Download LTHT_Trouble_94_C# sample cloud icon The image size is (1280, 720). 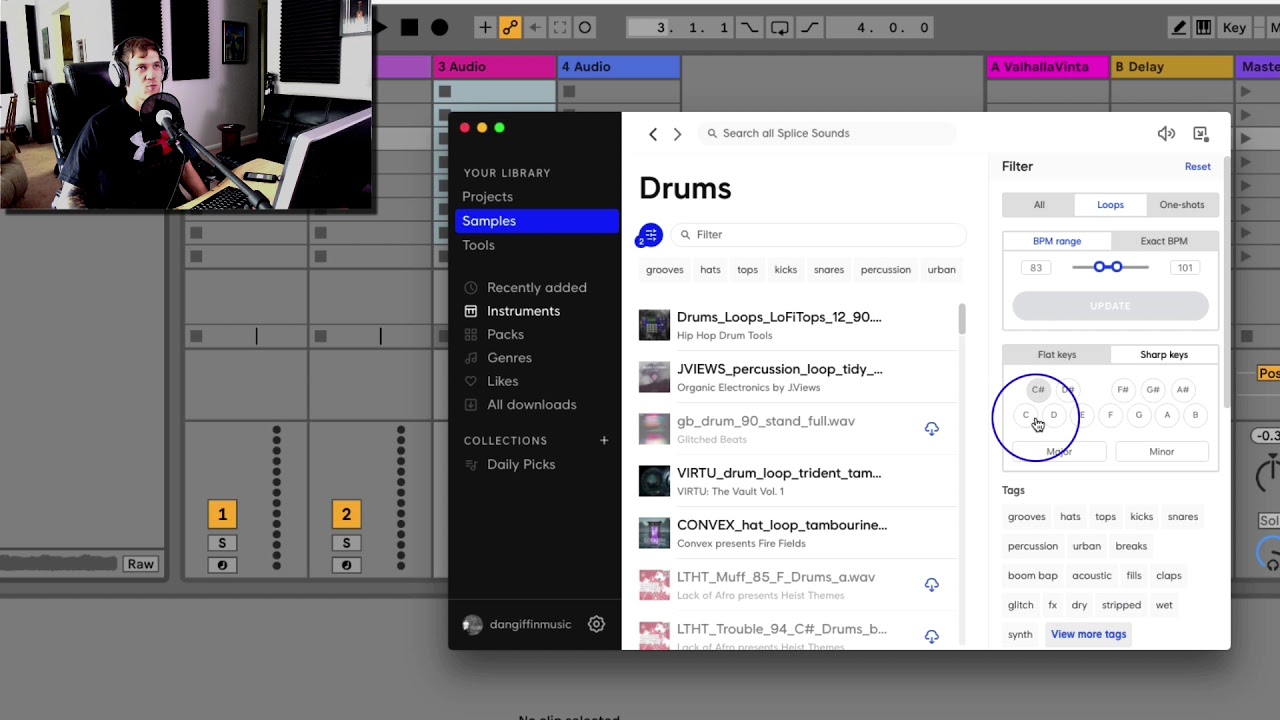931,636
